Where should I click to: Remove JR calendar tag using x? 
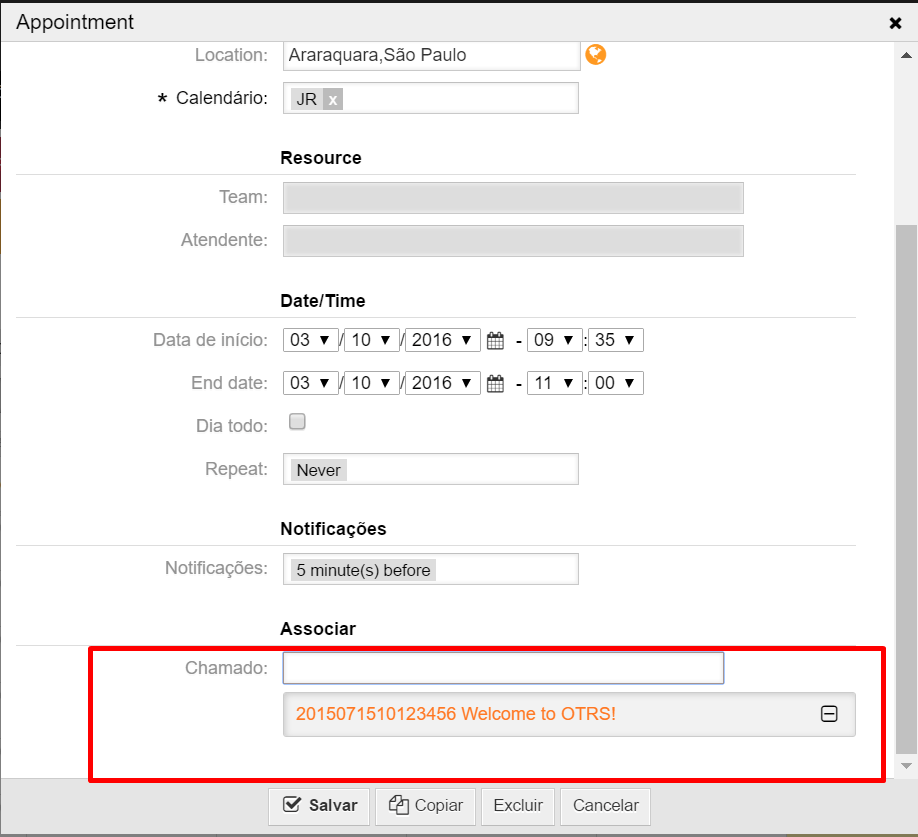click(x=333, y=99)
